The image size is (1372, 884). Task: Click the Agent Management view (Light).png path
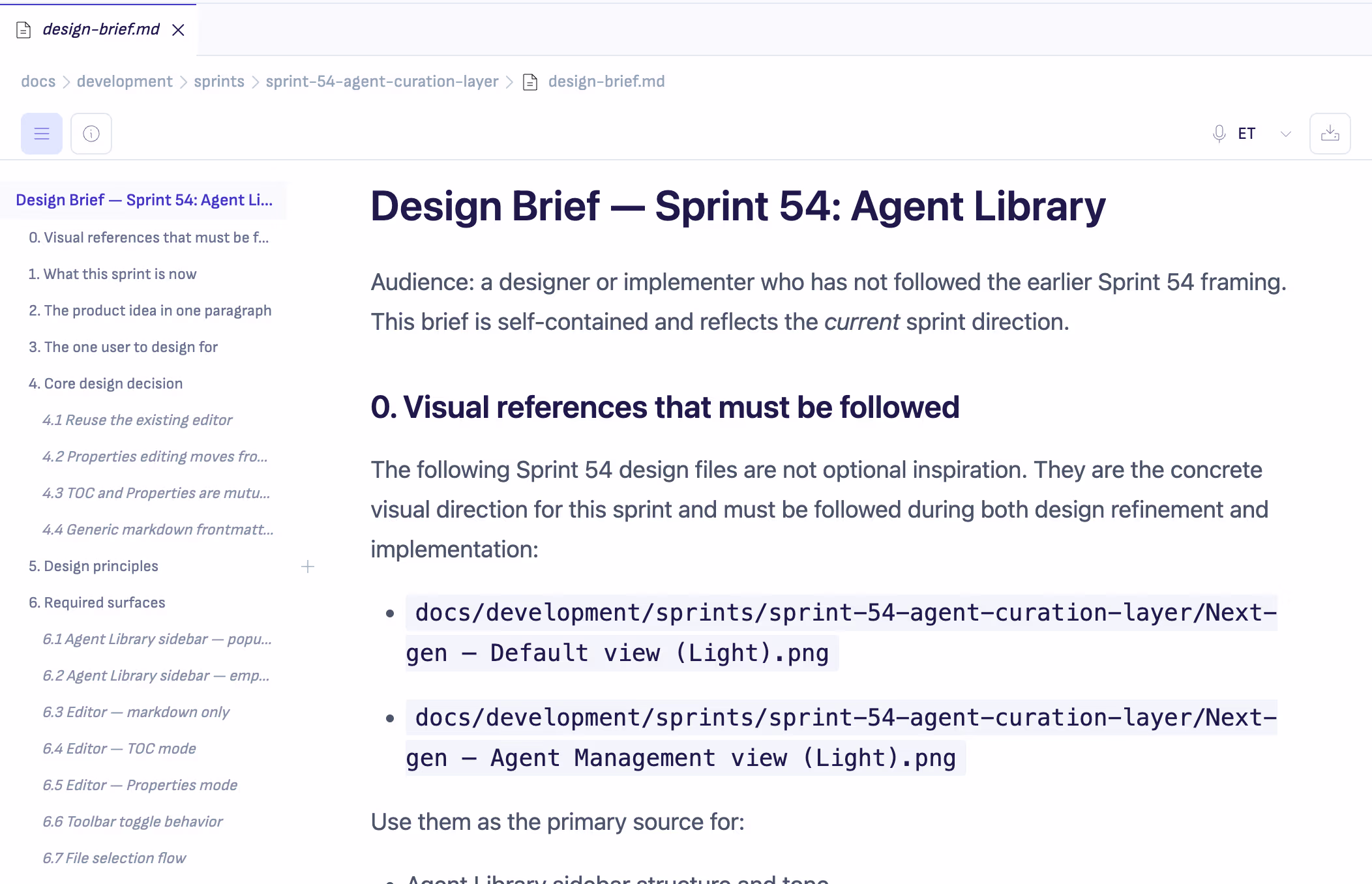coord(841,738)
